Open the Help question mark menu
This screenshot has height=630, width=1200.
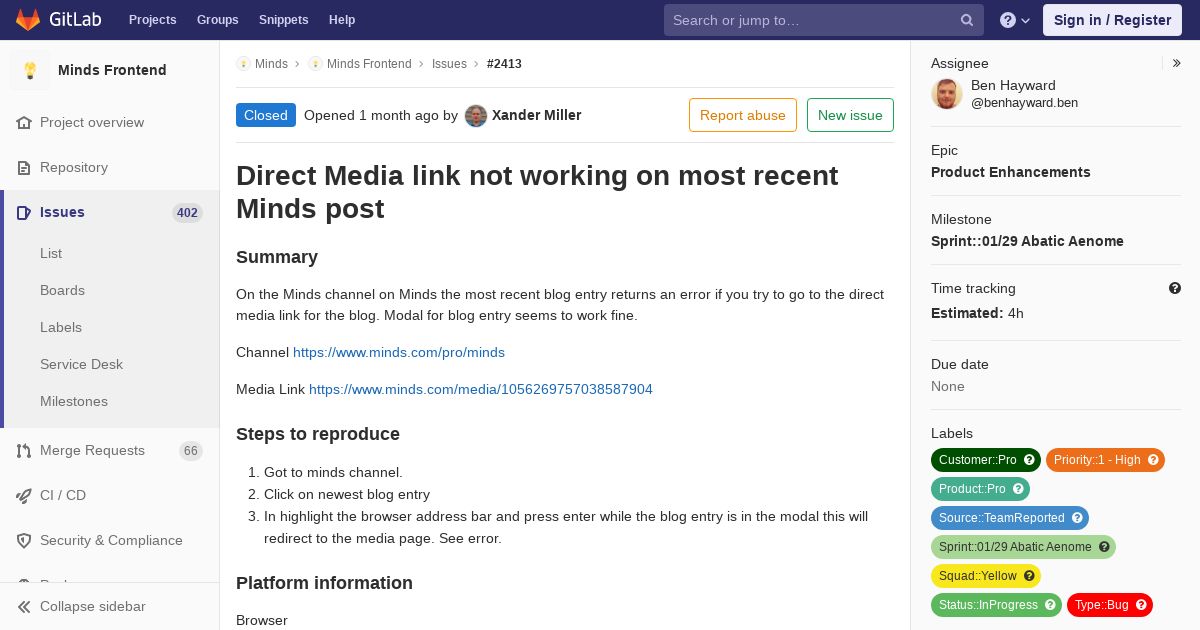pyautogui.click(x=1015, y=20)
